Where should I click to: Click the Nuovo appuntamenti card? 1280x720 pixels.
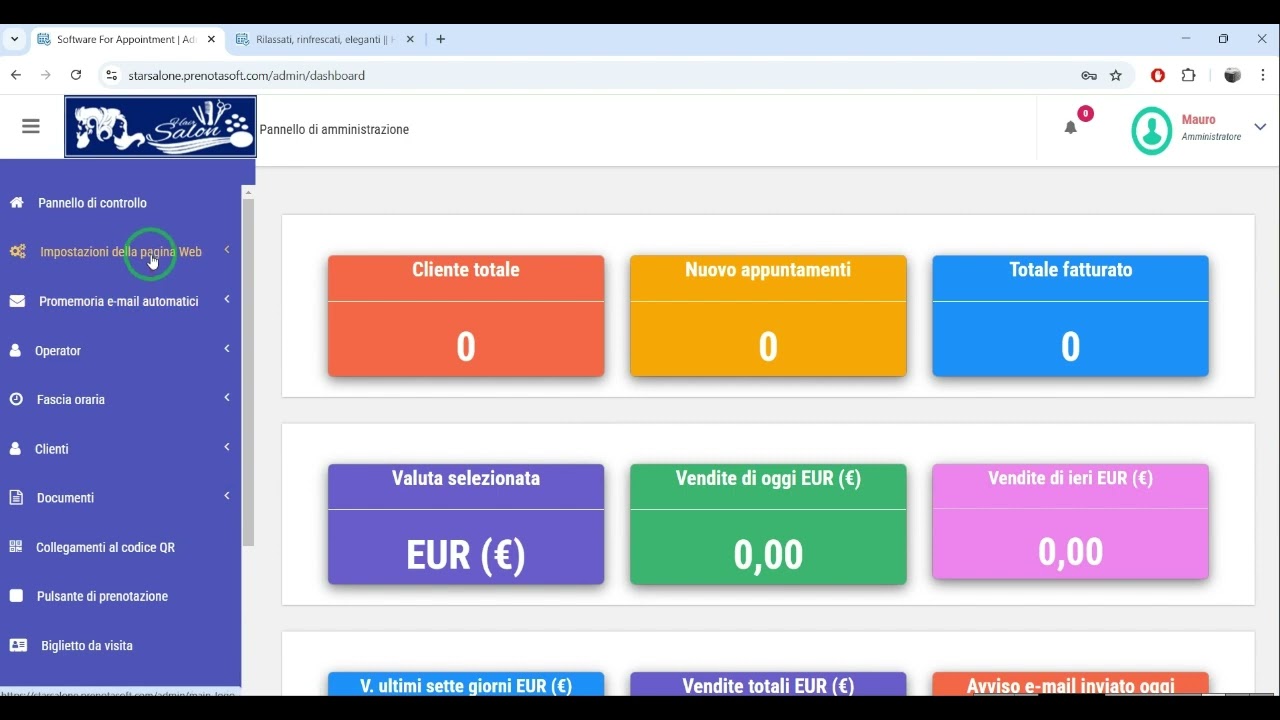pos(768,316)
